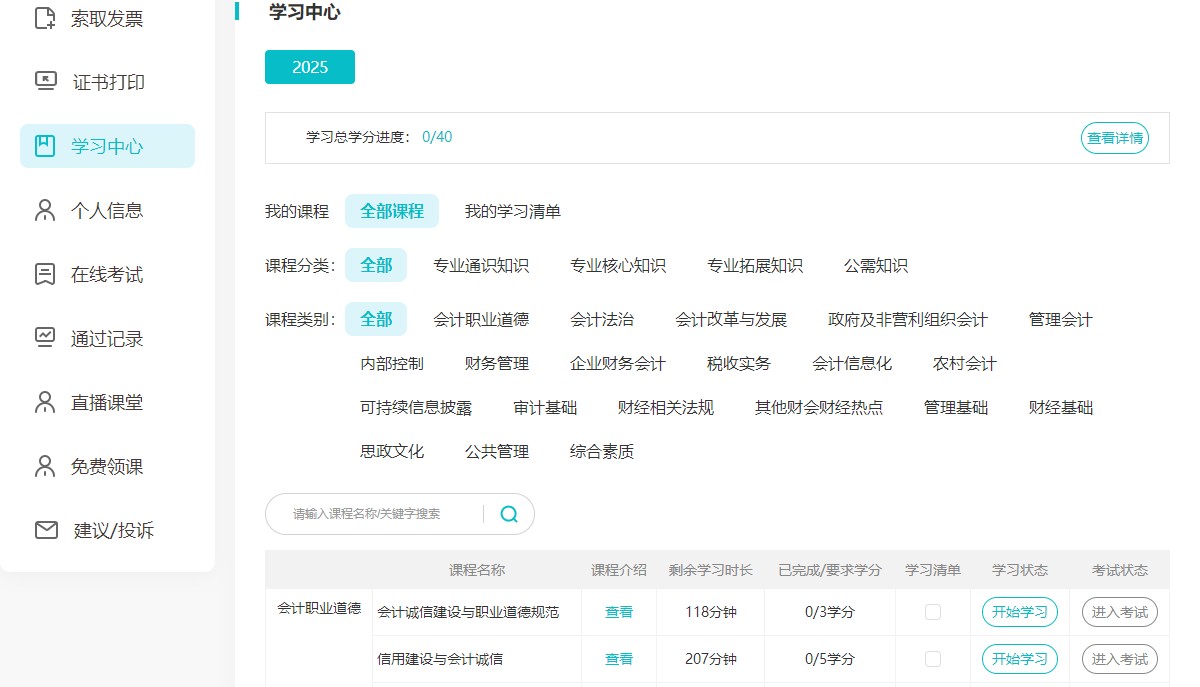Click the 查看详情 button
The image size is (1200, 687).
(x=1114, y=138)
